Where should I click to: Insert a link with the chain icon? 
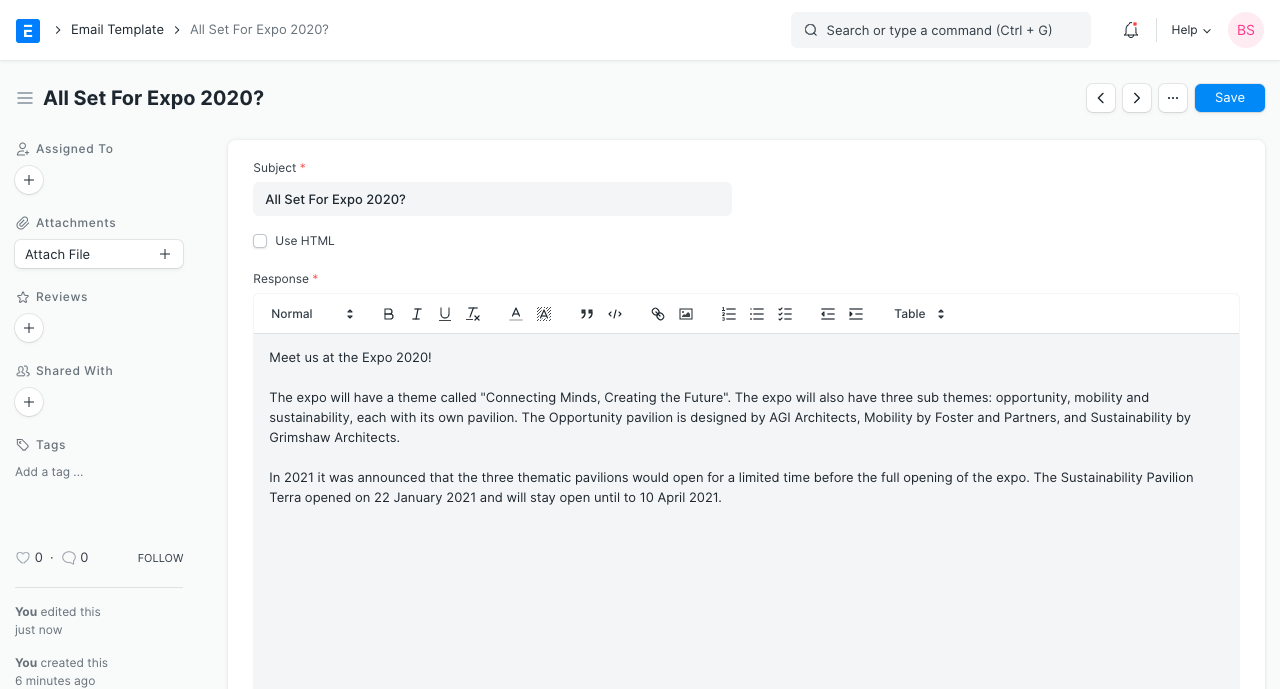(x=657, y=313)
